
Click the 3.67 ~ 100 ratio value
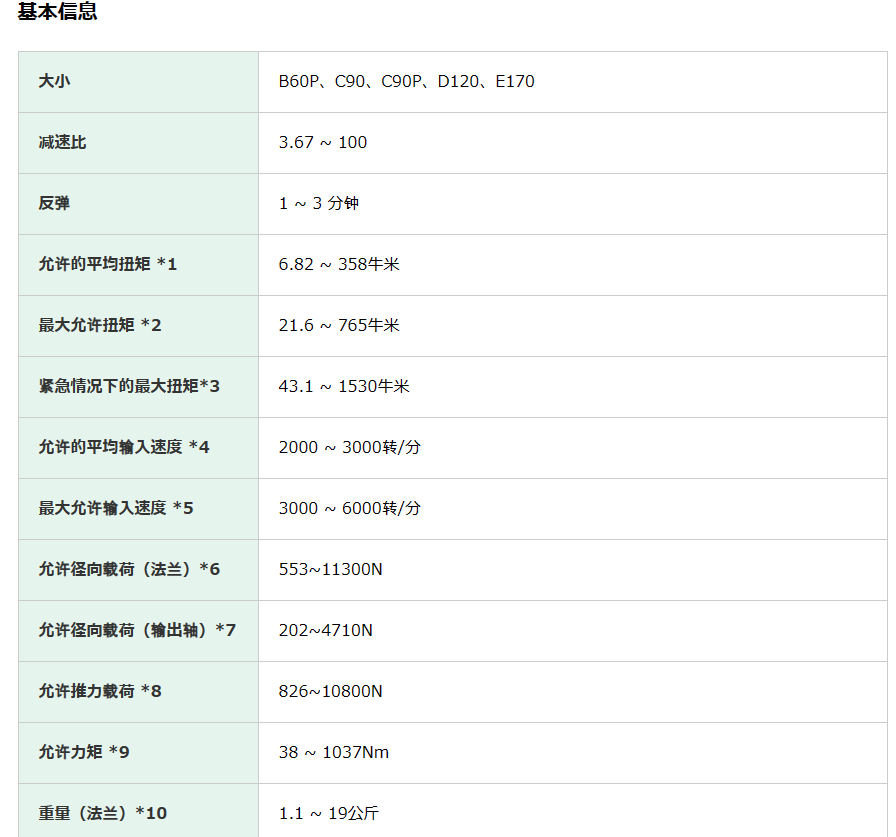[323, 142]
